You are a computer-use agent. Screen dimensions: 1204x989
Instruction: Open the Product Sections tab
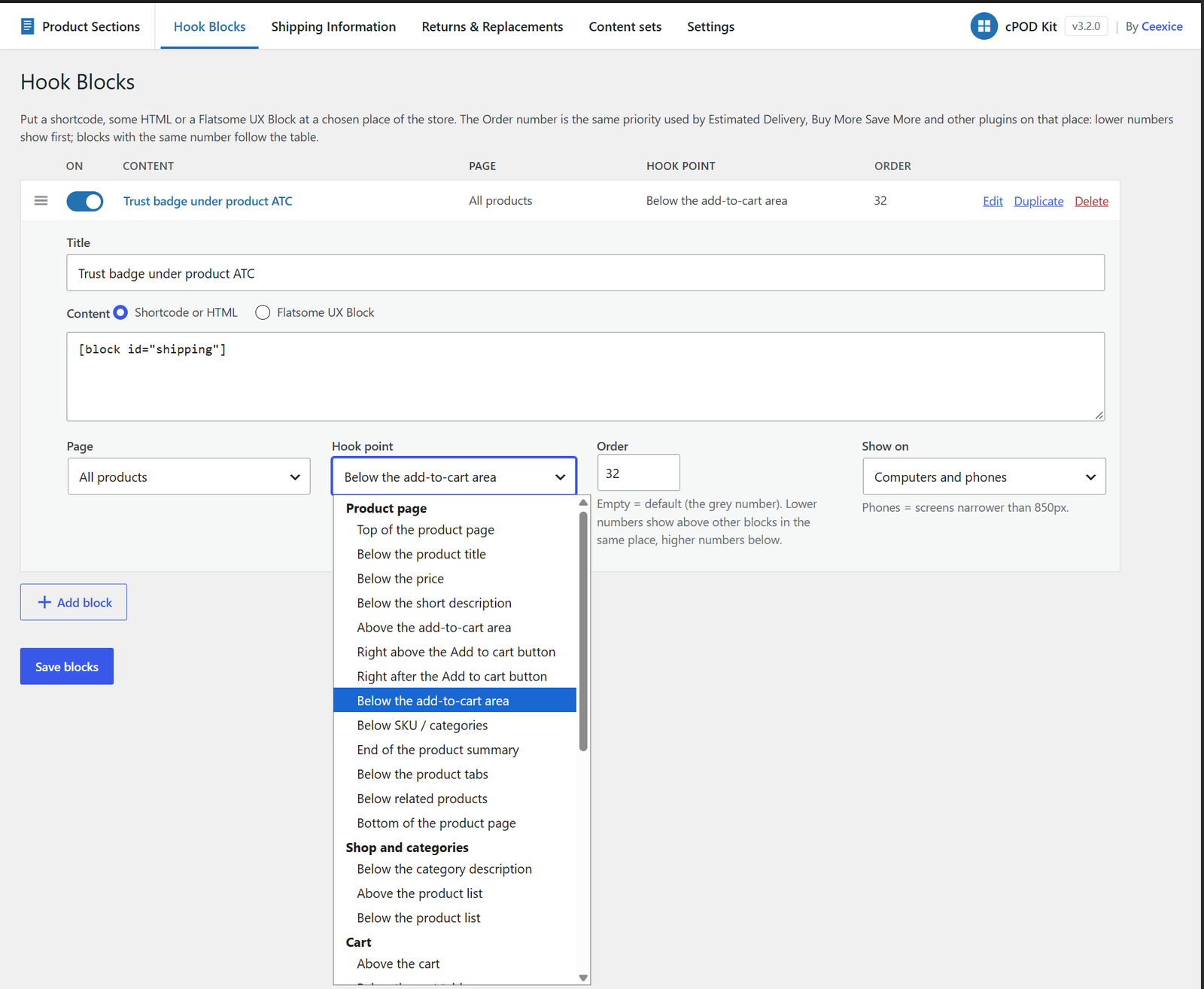click(x=81, y=26)
